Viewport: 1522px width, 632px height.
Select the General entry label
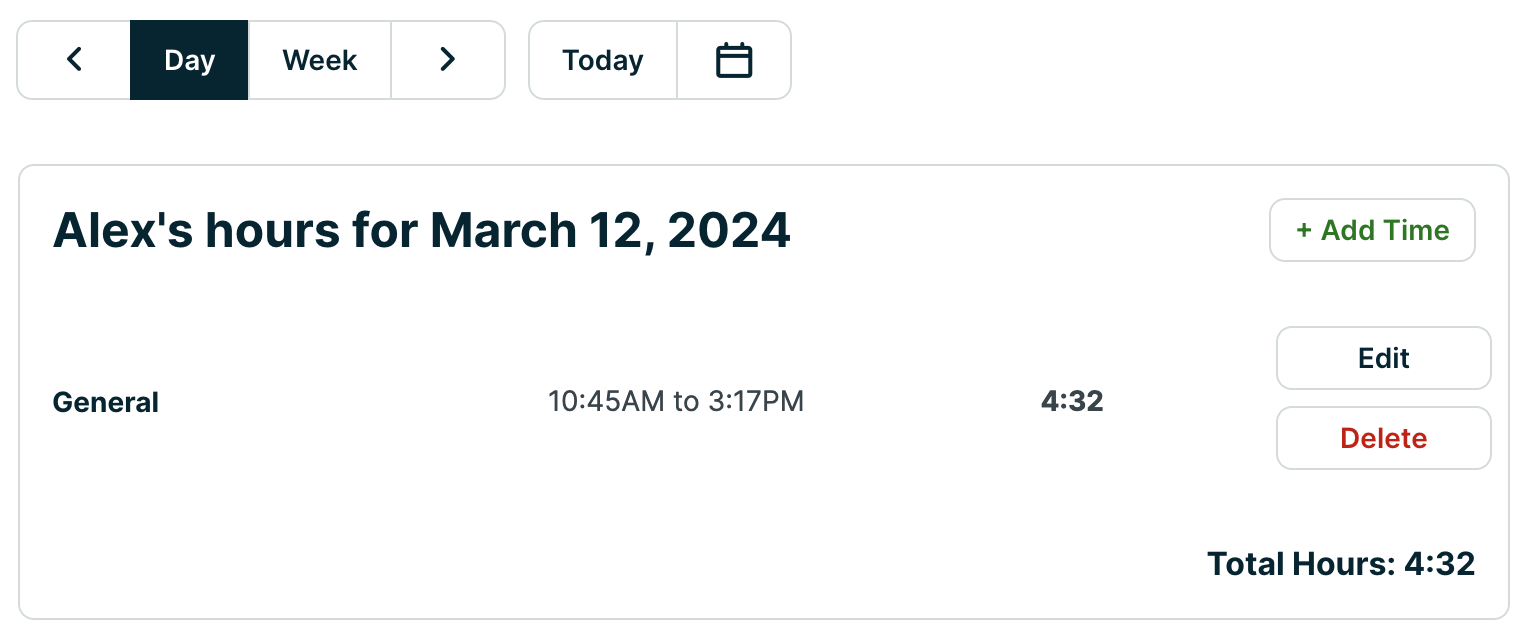pos(105,403)
